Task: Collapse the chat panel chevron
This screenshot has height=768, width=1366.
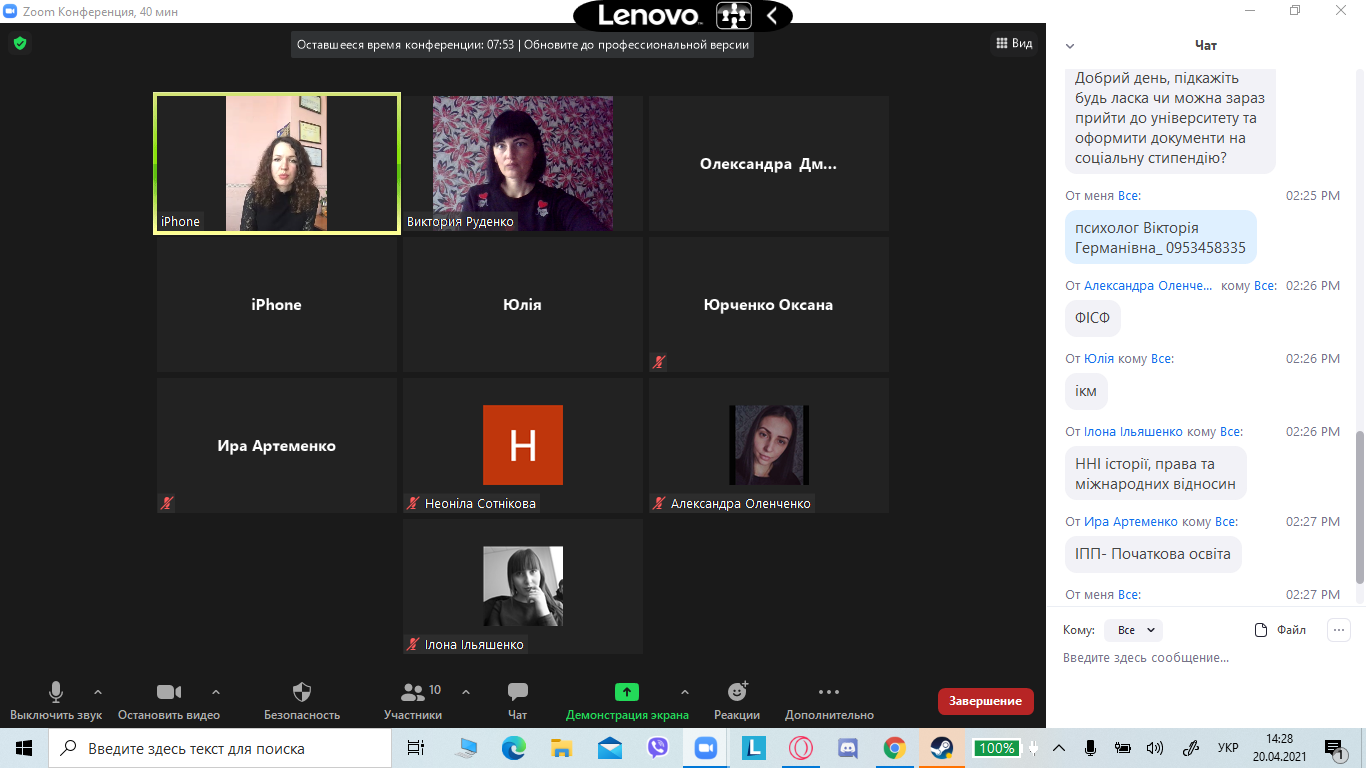Action: click(x=1070, y=46)
